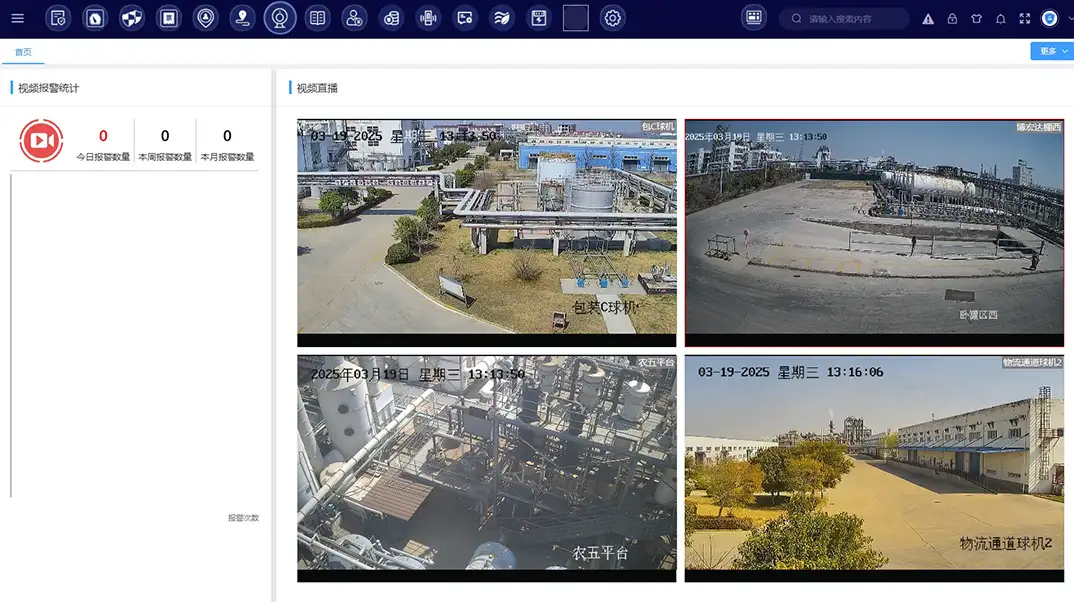Click the search magnifier icon
The width and height of the screenshot is (1074, 602).
[x=797, y=18]
